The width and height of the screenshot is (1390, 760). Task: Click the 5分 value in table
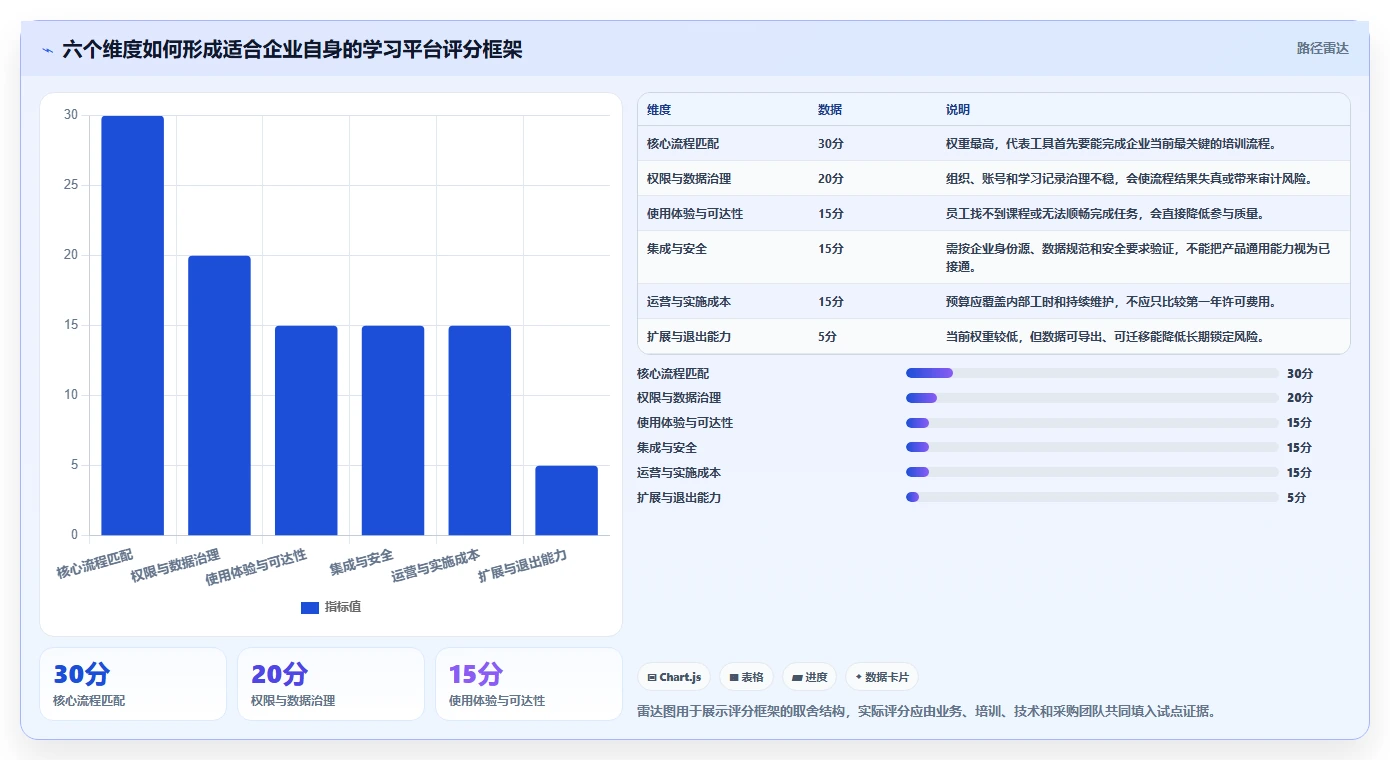827,337
